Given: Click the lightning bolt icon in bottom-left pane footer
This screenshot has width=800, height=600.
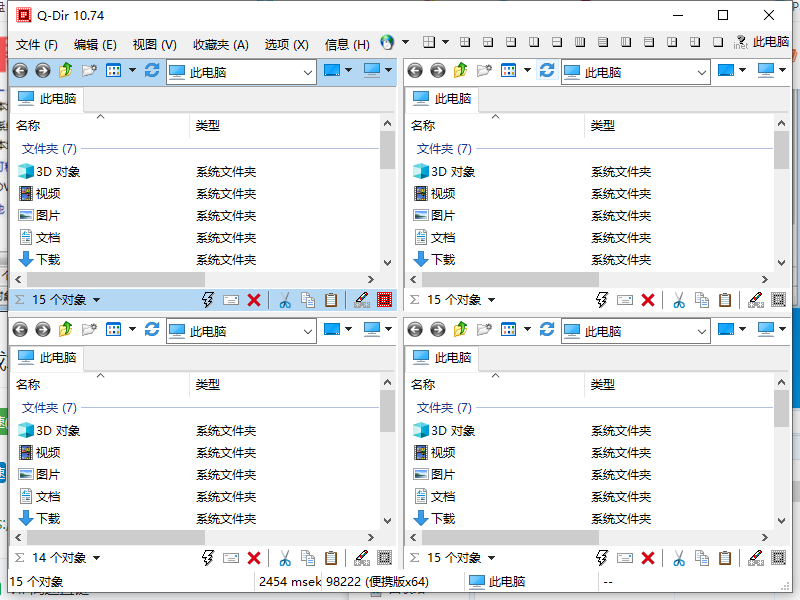Looking at the screenshot, I should 205,557.
